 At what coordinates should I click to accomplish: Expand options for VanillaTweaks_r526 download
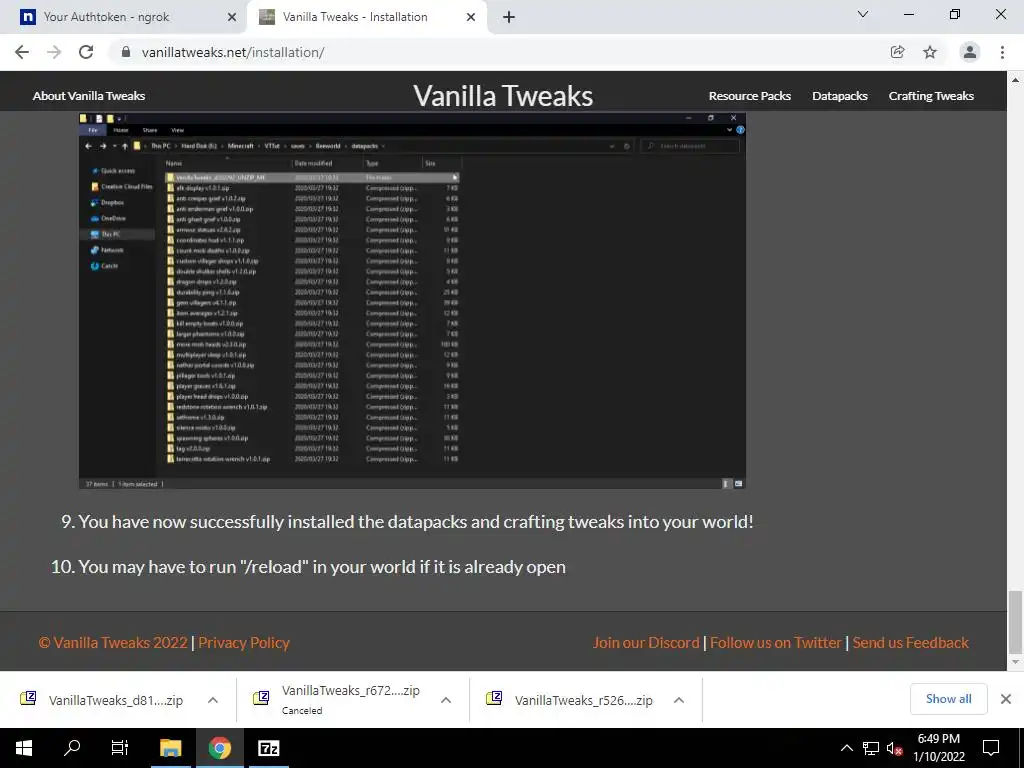[x=679, y=700]
